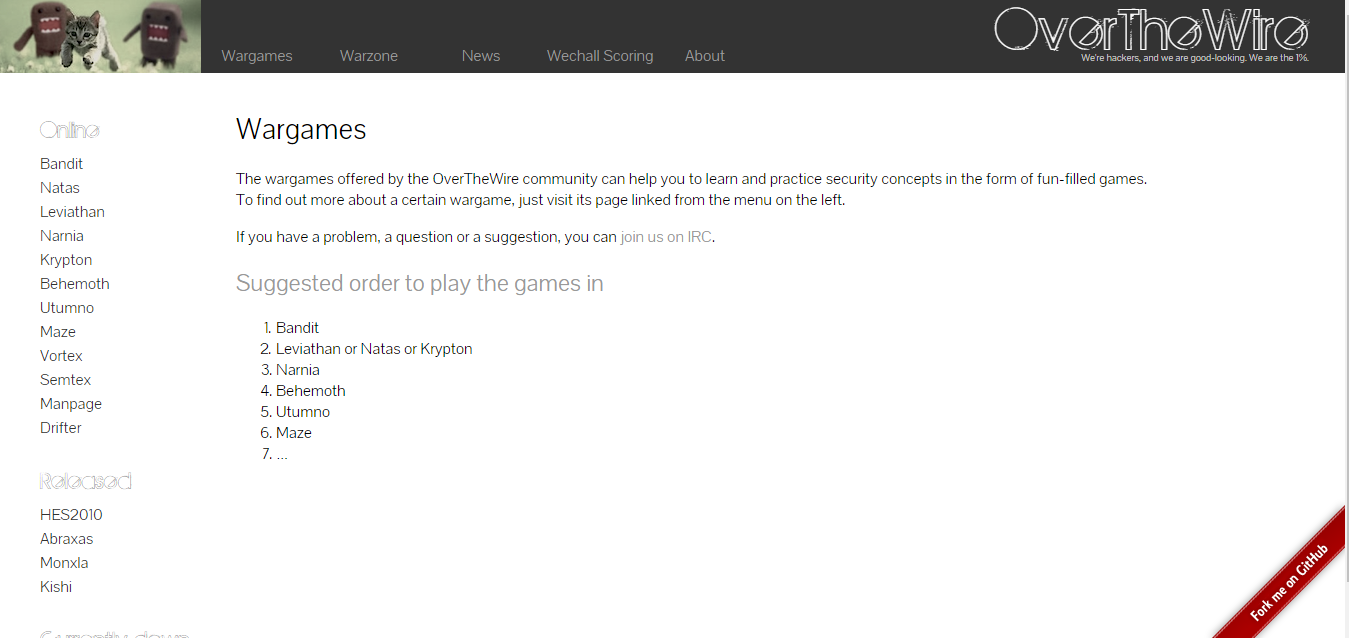Select Semtex in the sidebar
The image size is (1349, 638).
coord(66,380)
